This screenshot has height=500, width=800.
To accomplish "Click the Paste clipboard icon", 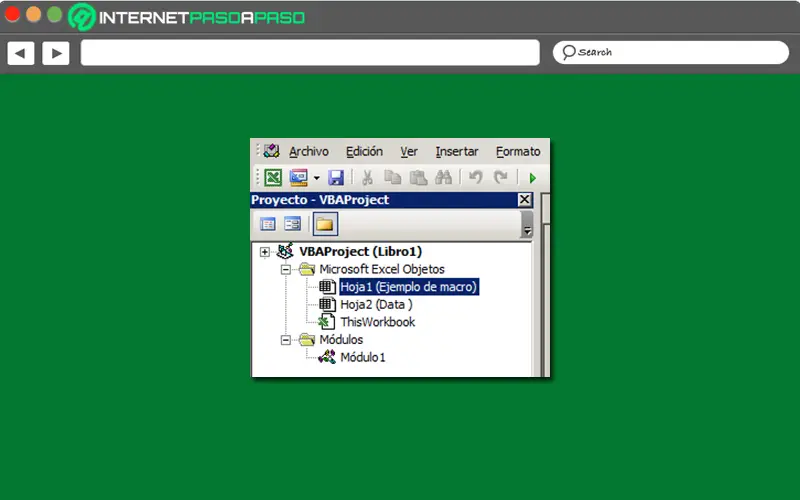I will point(418,178).
